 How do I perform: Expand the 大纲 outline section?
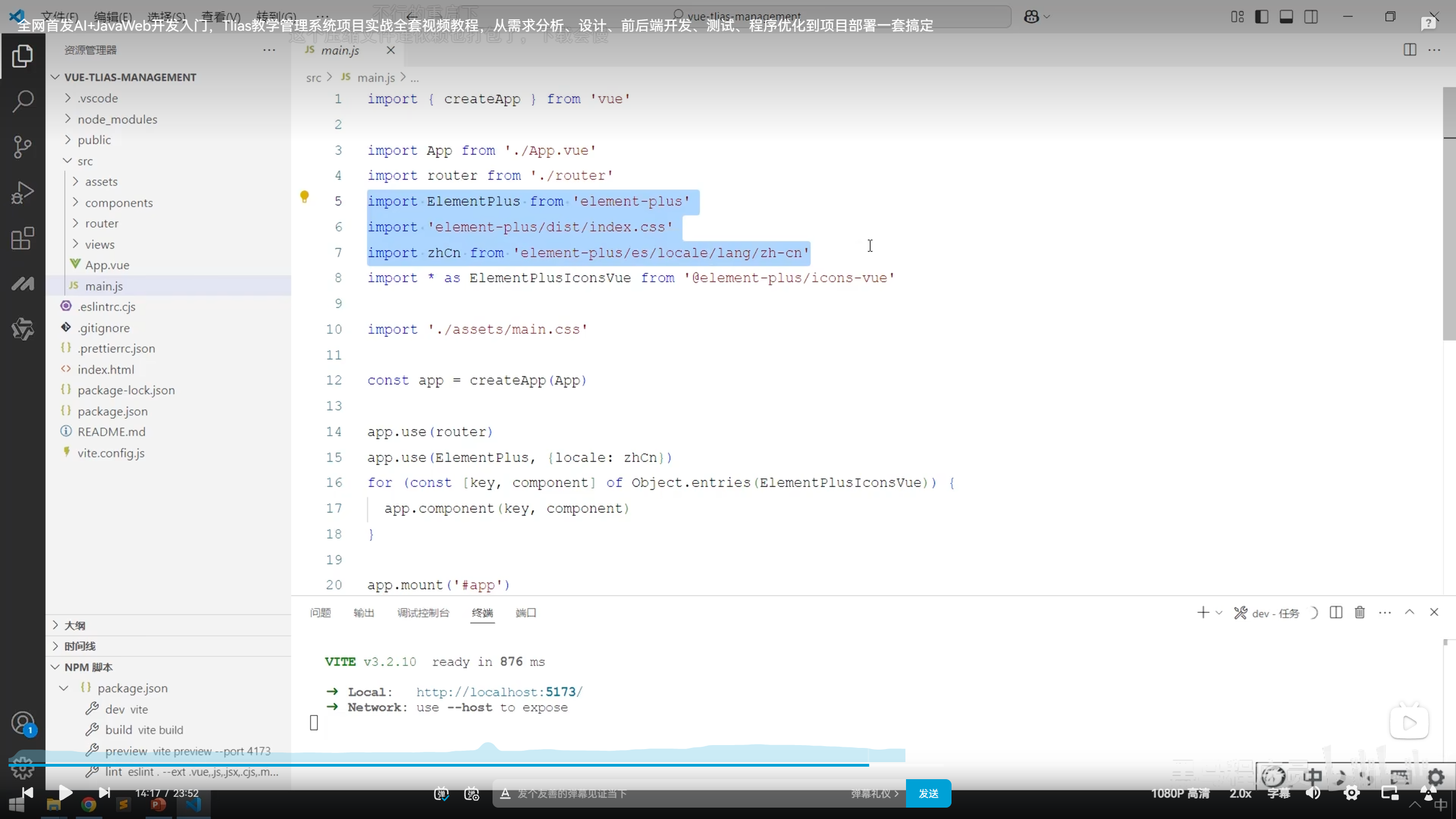(75, 625)
